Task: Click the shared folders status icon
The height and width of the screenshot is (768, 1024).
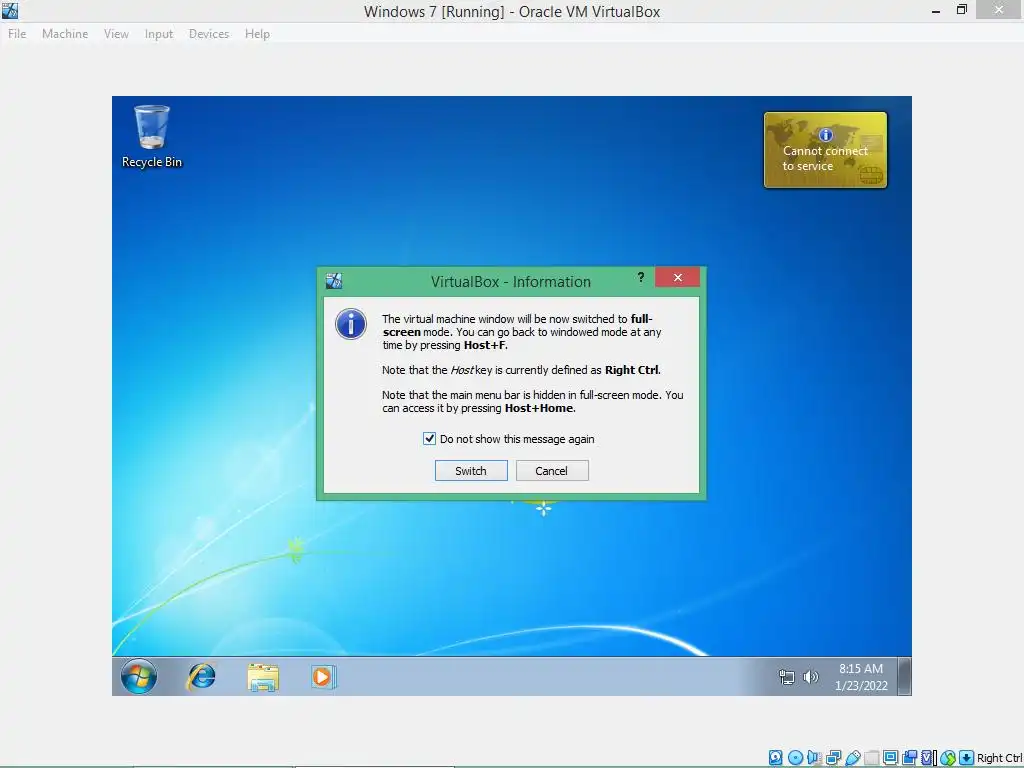Action: pyautogui.click(x=872, y=758)
